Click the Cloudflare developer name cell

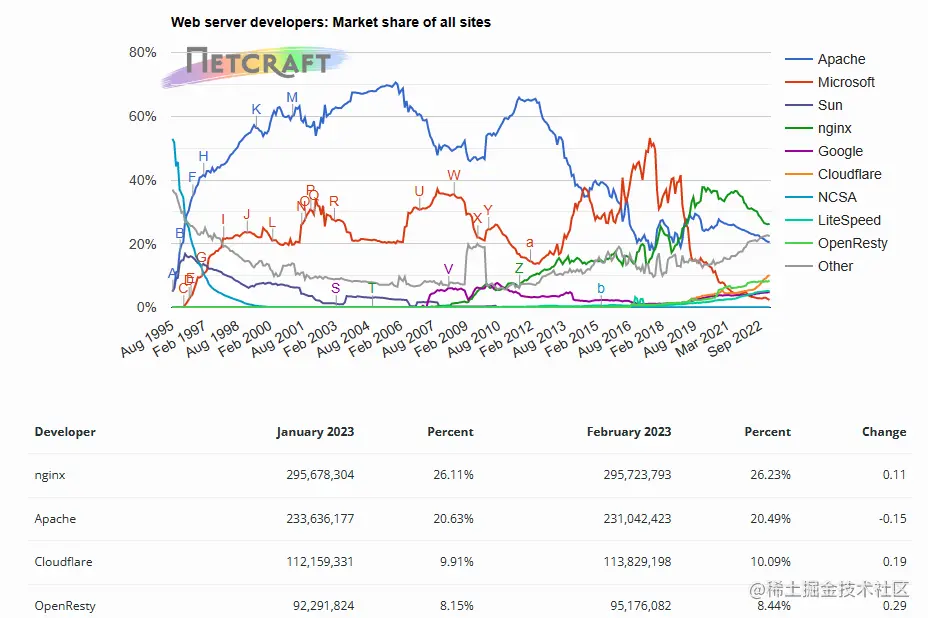pyautogui.click(x=63, y=562)
